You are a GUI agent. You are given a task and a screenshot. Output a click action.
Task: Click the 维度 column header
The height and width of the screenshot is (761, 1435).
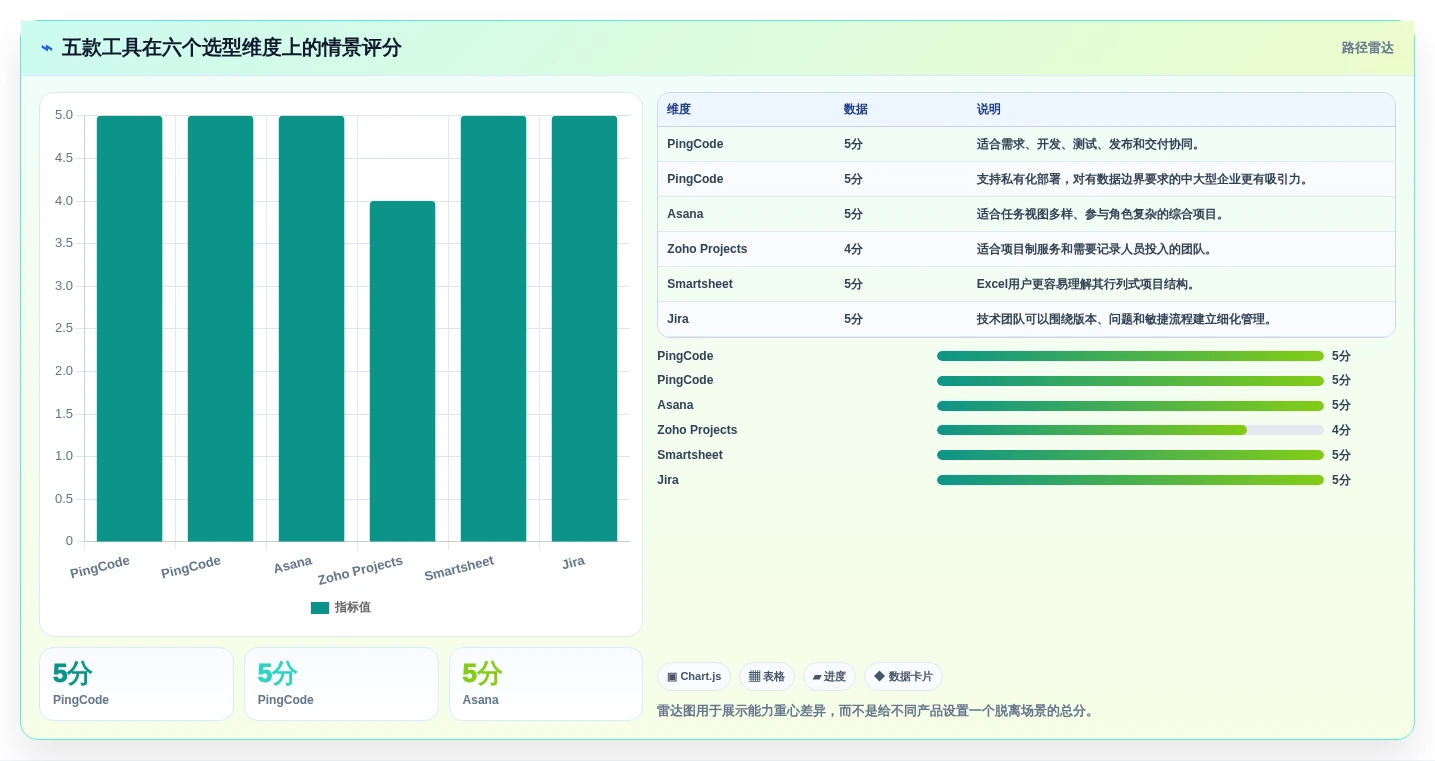[x=679, y=109]
